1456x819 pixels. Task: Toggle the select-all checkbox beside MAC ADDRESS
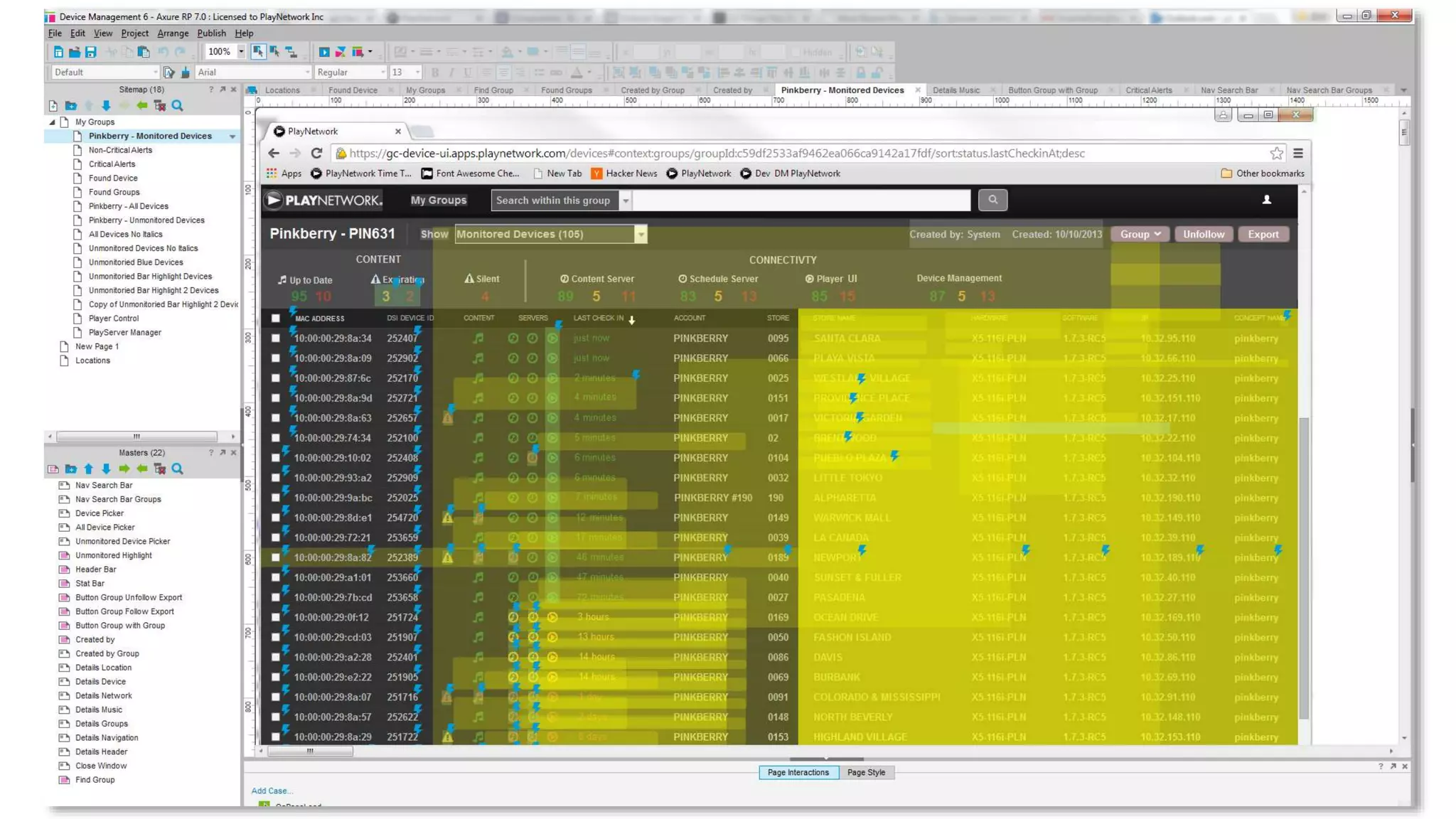pyautogui.click(x=276, y=318)
